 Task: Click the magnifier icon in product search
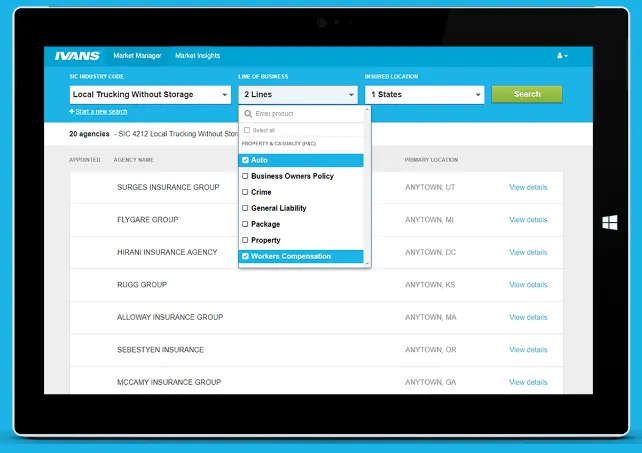(x=248, y=113)
